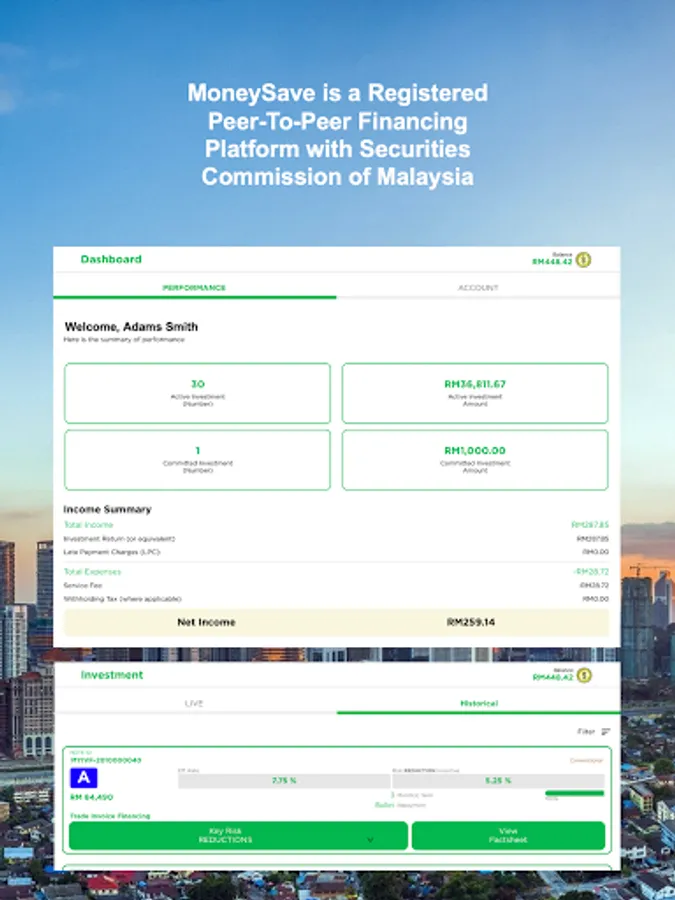
Task: Click the Service Fee row label
Action: (83, 585)
